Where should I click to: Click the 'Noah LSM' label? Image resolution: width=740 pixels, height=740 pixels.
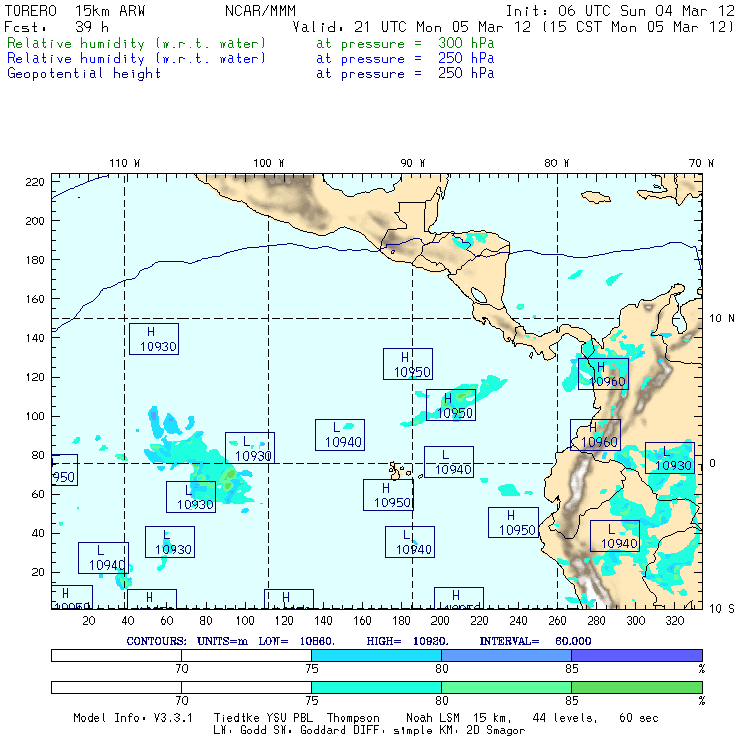coord(432,718)
